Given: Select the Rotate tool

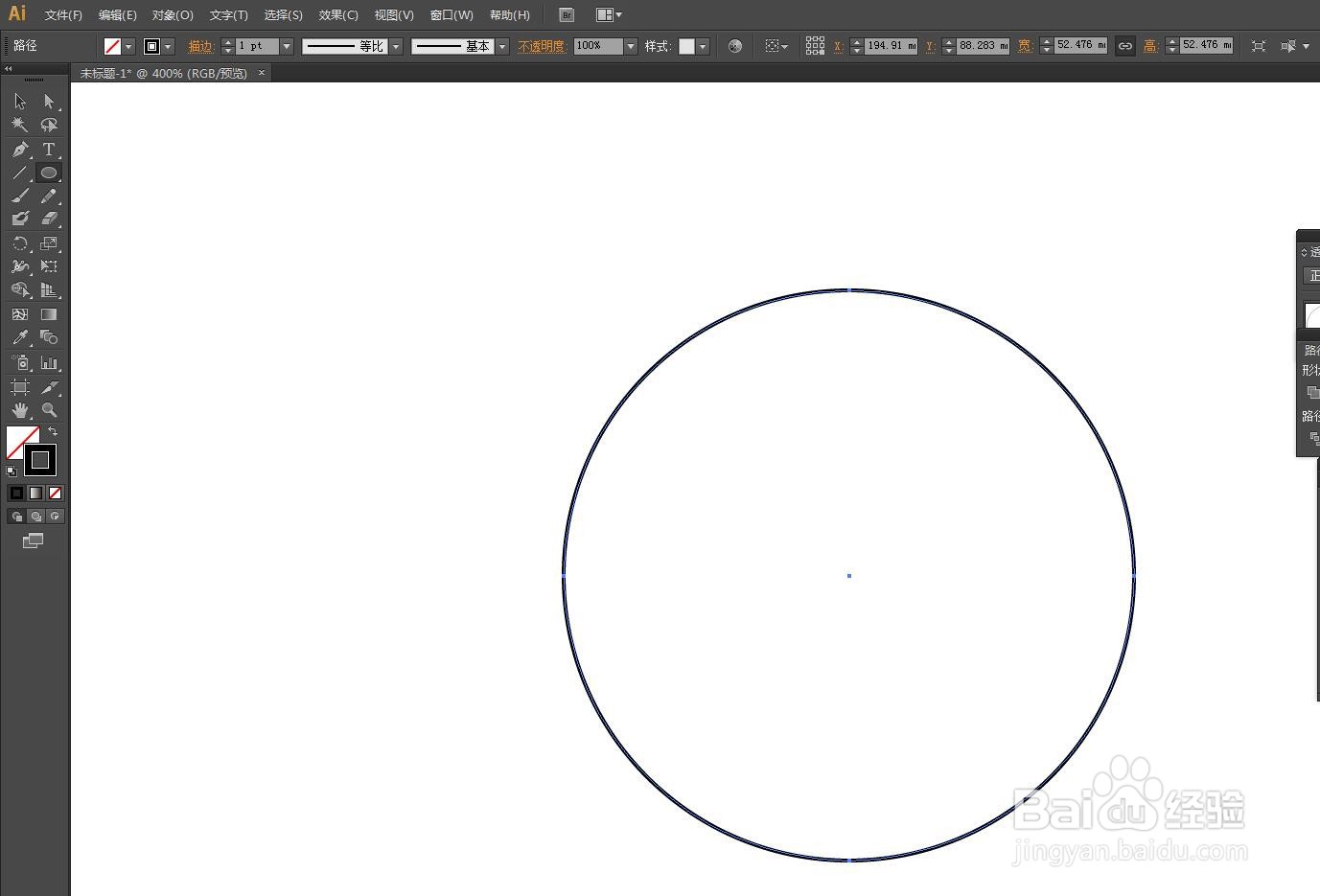Looking at the screenshot, I should click(20, 243).
